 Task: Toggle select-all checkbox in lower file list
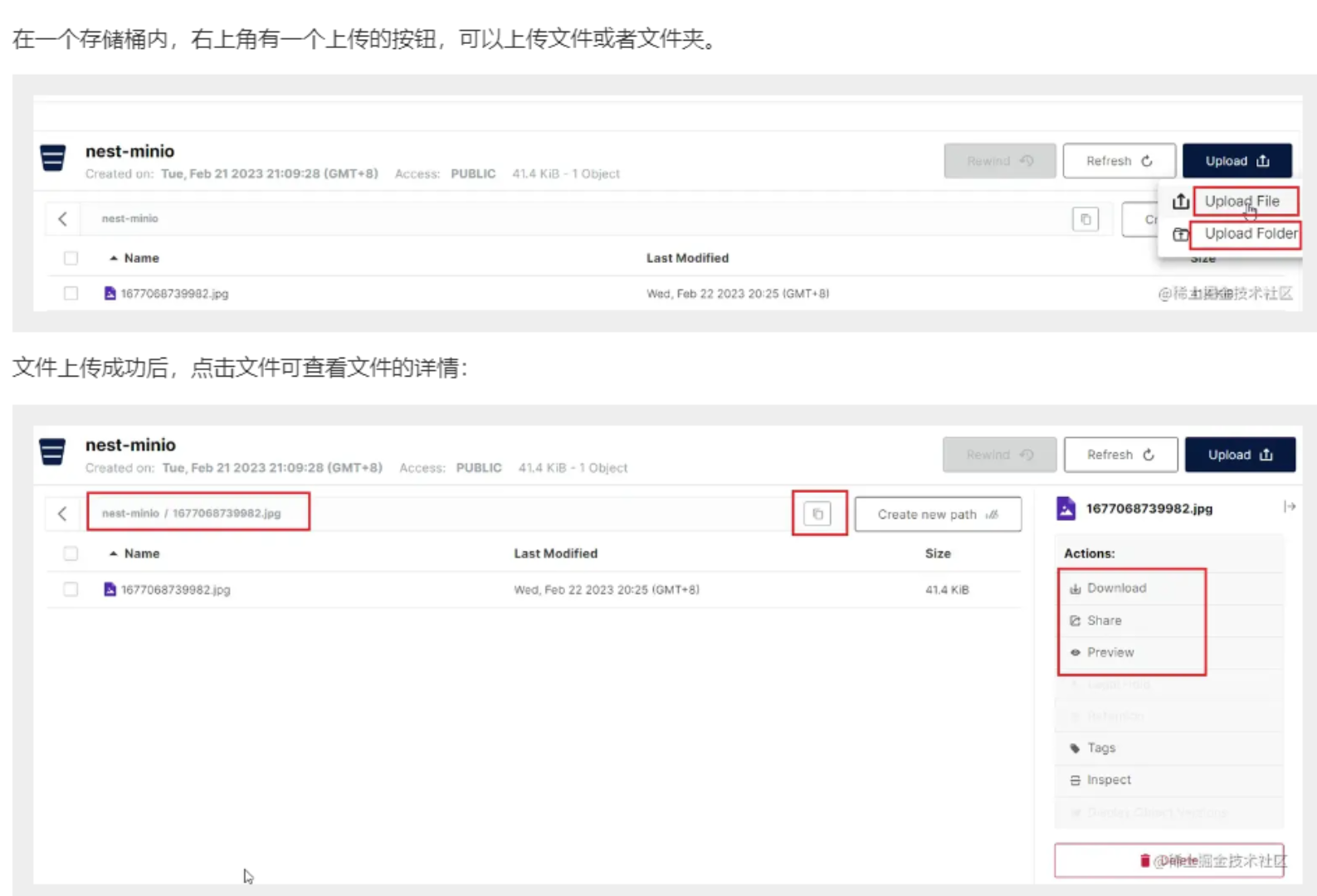(71, 553)
